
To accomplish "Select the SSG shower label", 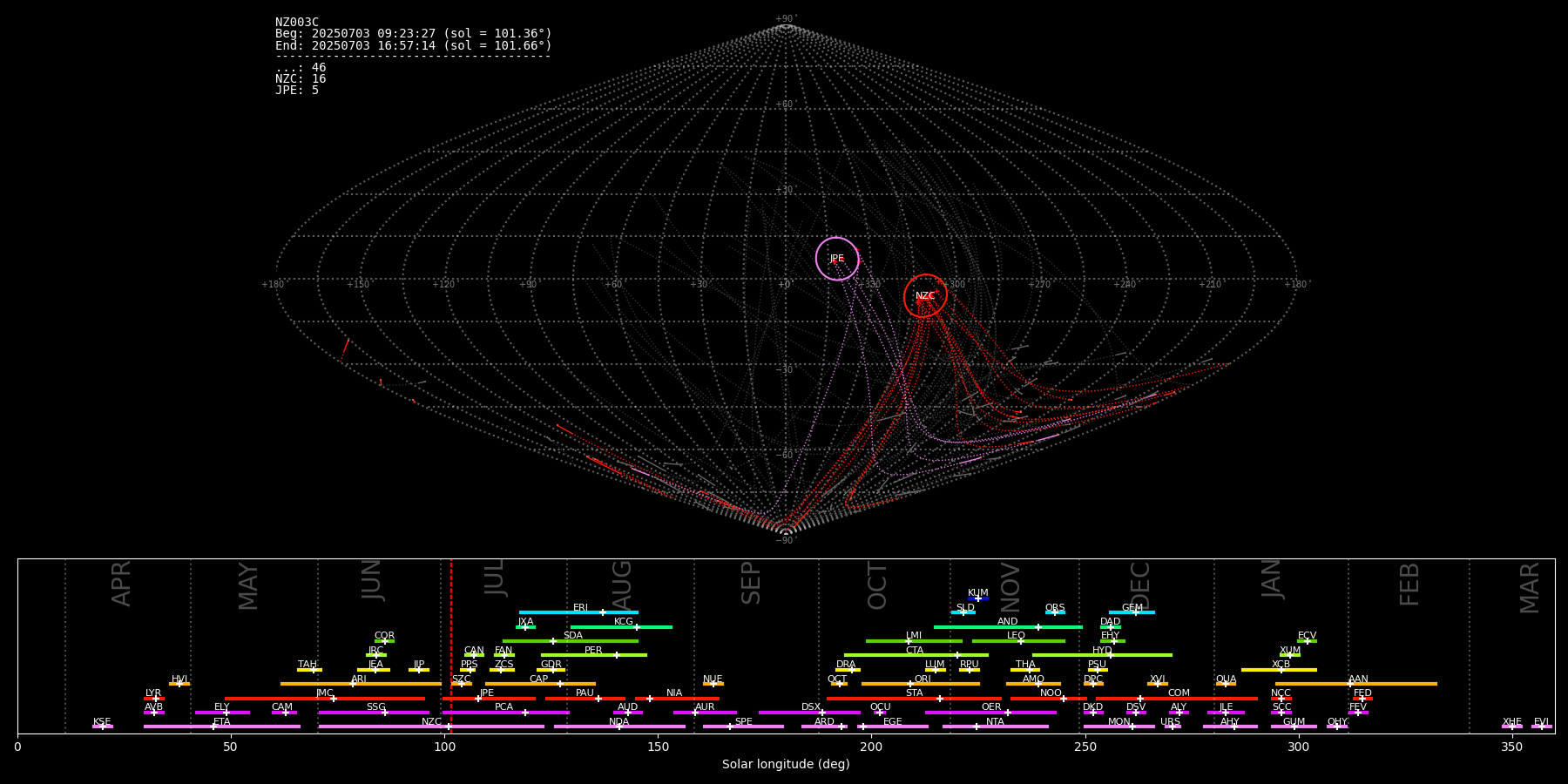I will coord(376,707).
